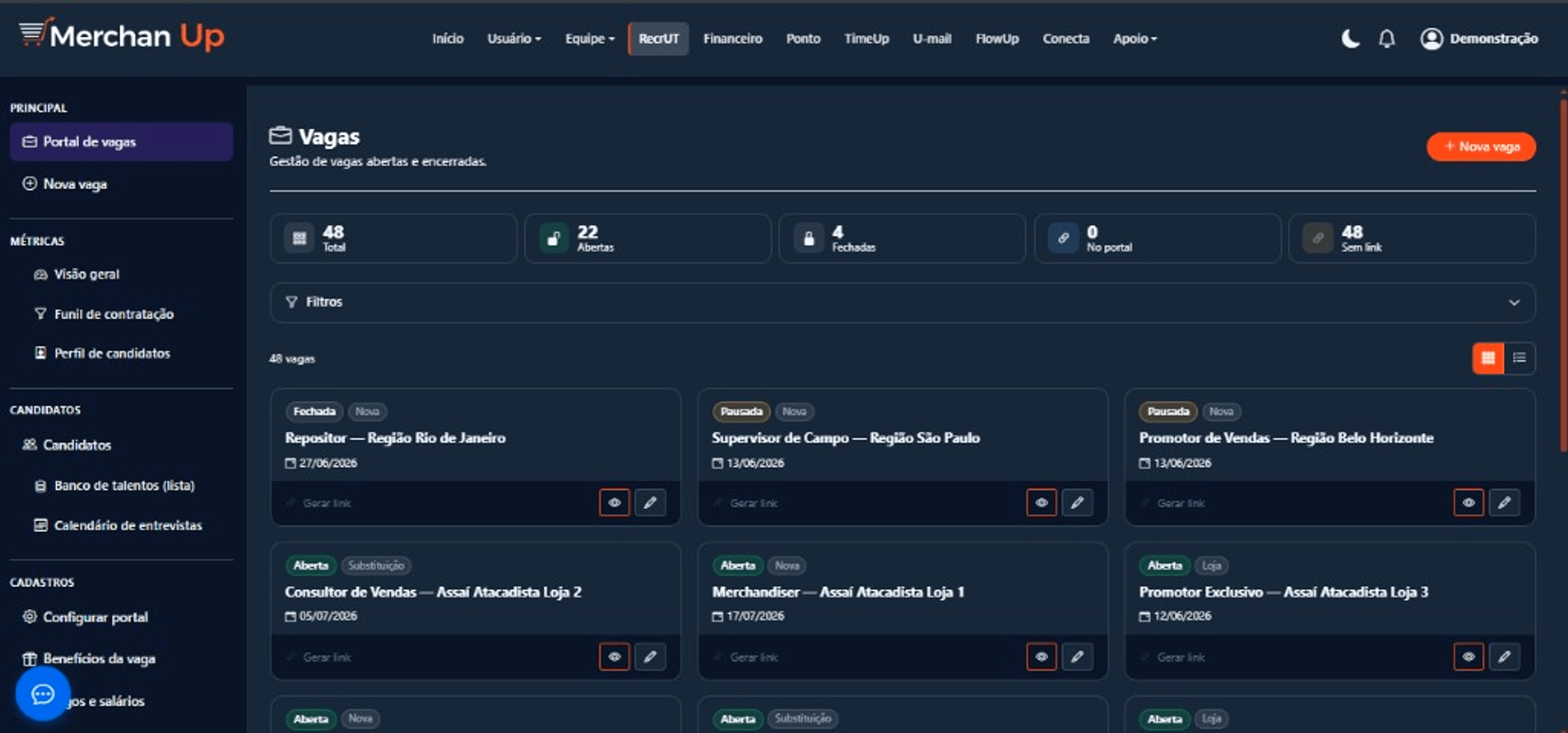
Task: Expand the Filtros panel chevron
Action: [x=1514, y=302]
